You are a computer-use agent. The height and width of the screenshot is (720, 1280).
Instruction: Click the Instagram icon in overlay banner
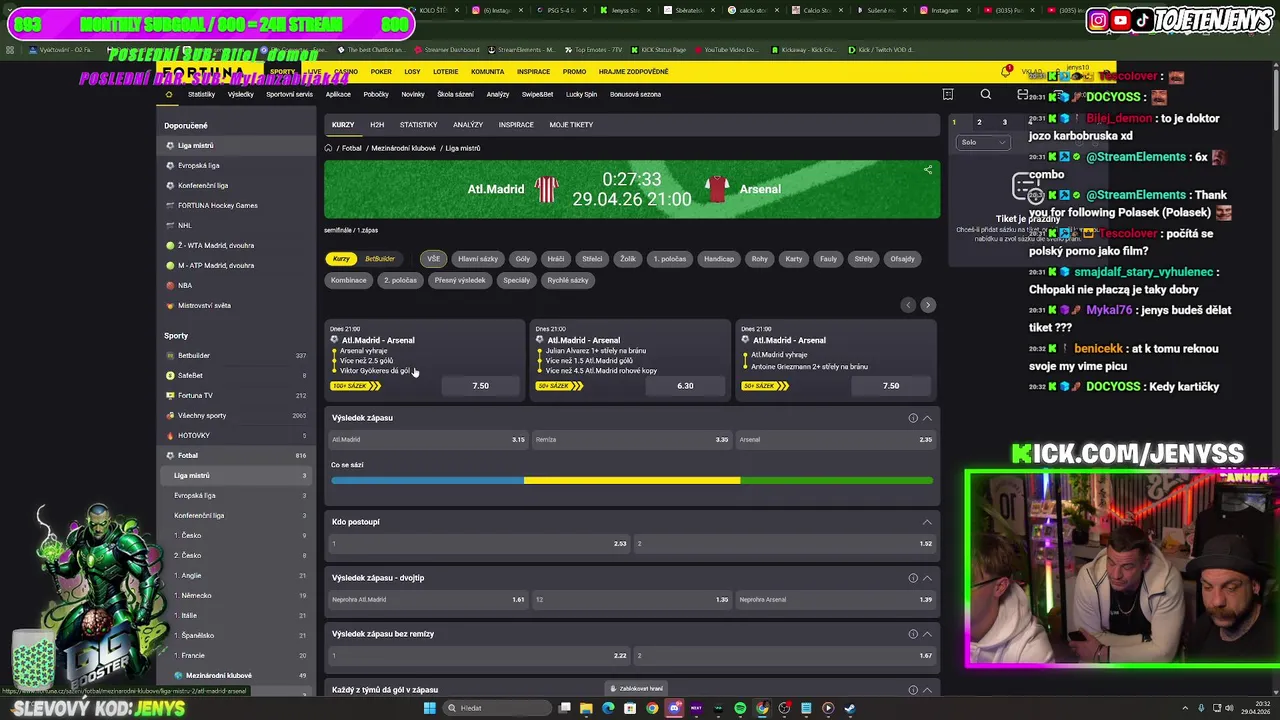(1098, 20)
